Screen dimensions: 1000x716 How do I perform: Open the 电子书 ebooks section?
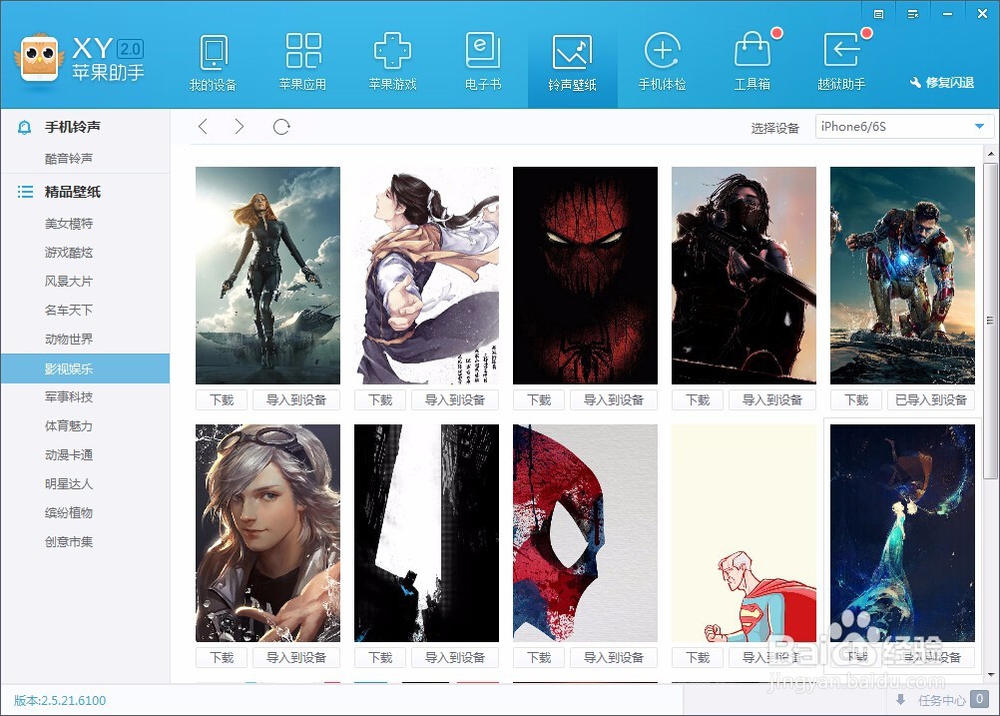(x=483, y=64)
